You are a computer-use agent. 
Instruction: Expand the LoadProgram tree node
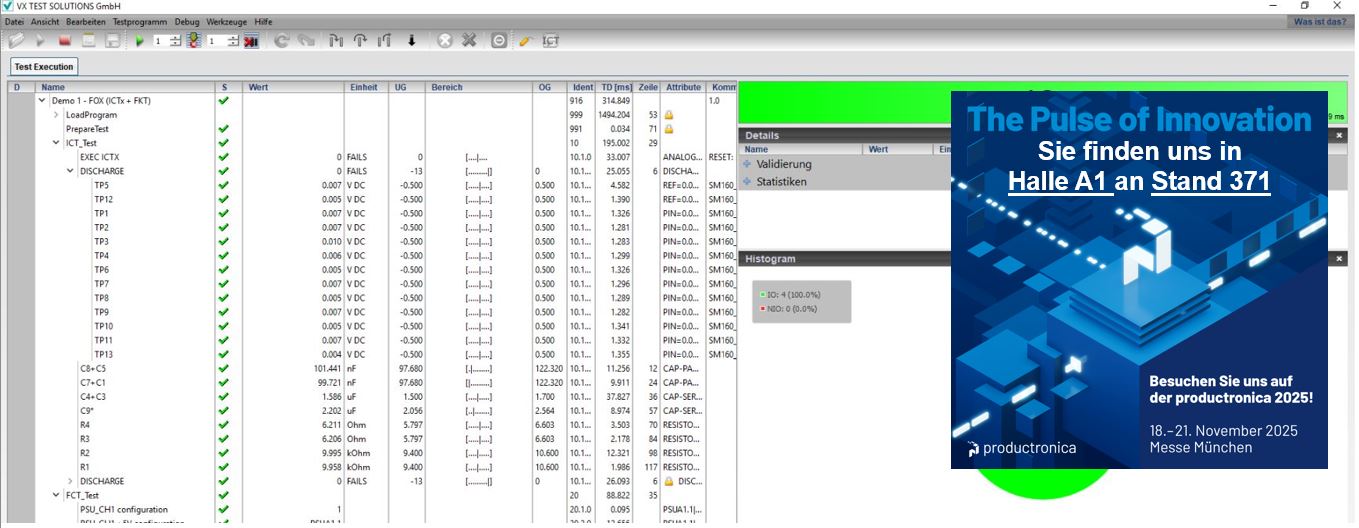point(56,115)
